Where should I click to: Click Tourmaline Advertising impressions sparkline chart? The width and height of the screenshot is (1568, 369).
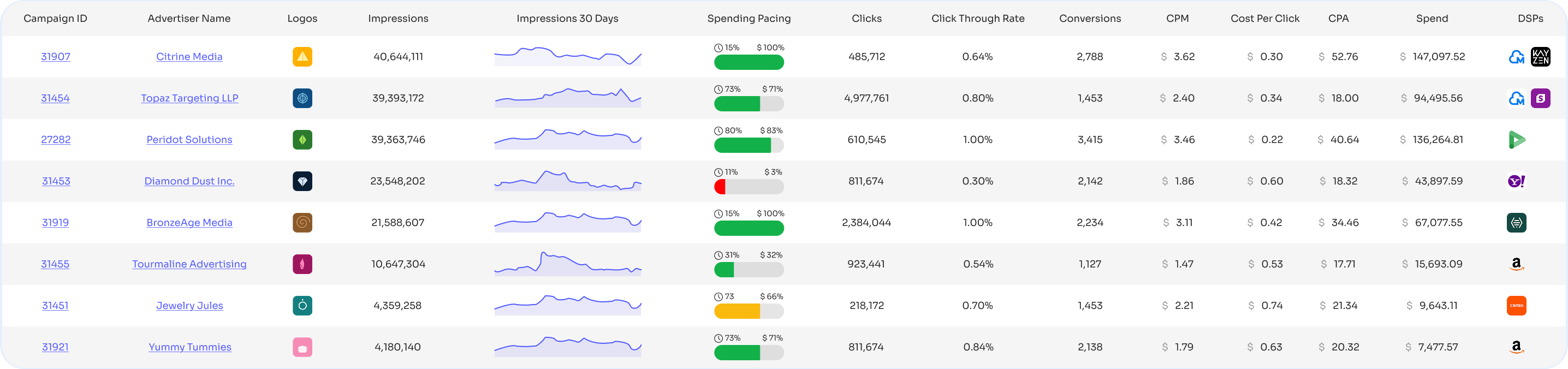tap(567, 264)
